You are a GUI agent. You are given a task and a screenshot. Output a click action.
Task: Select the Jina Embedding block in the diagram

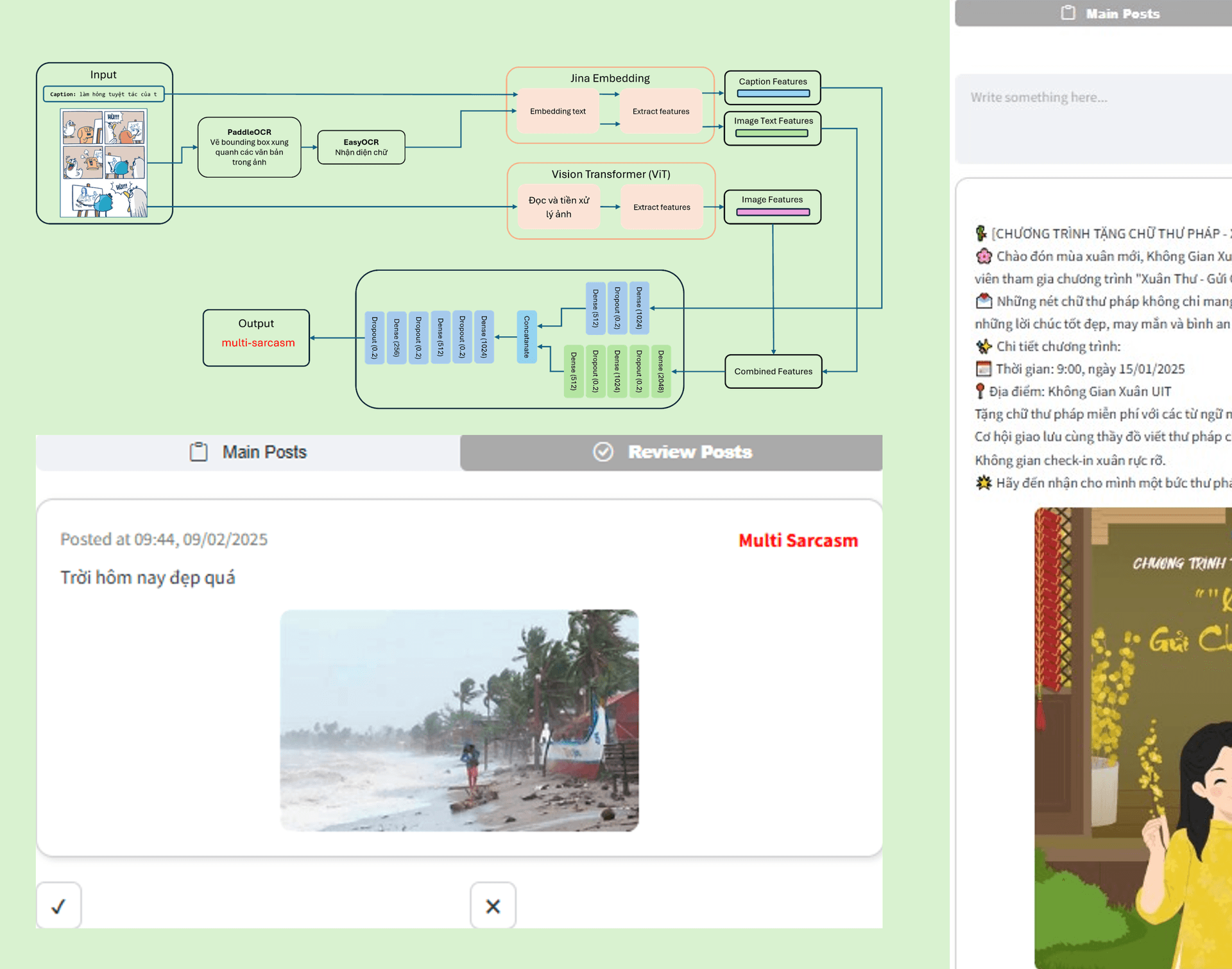pyautogui.click(x=610, y=78)
